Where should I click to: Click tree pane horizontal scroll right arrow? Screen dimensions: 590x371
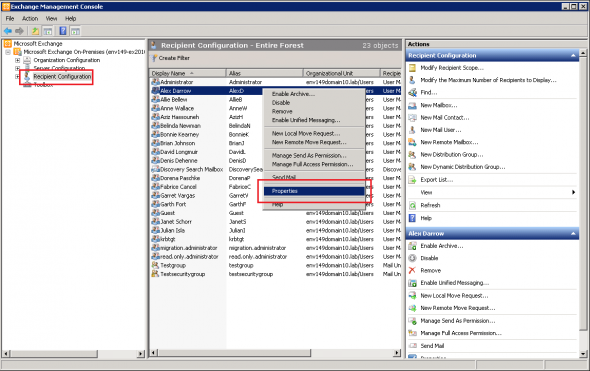141,354
